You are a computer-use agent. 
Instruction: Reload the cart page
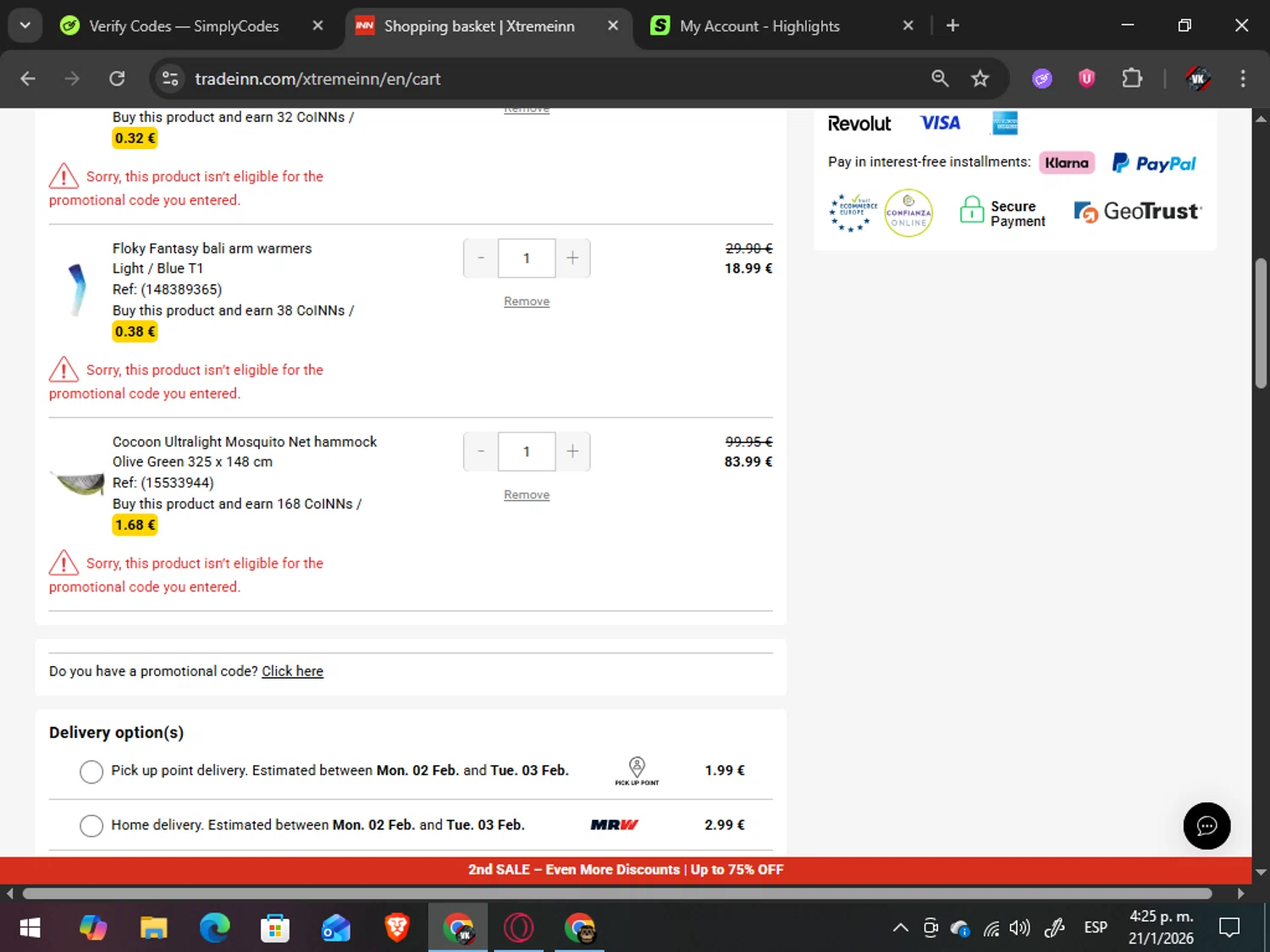[117, 79]
